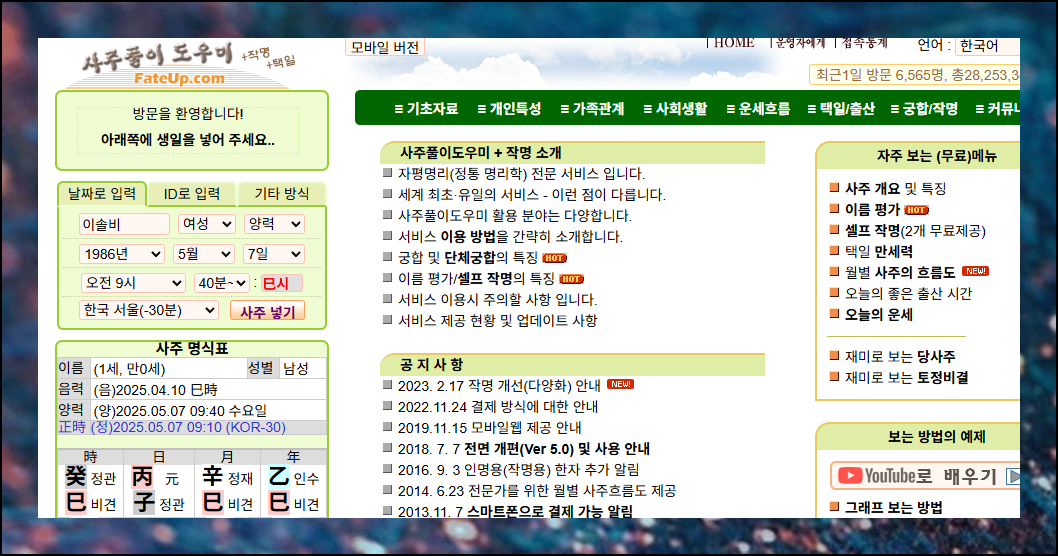
Task: Open 택일 만세력 link
Action: [879, 252]
